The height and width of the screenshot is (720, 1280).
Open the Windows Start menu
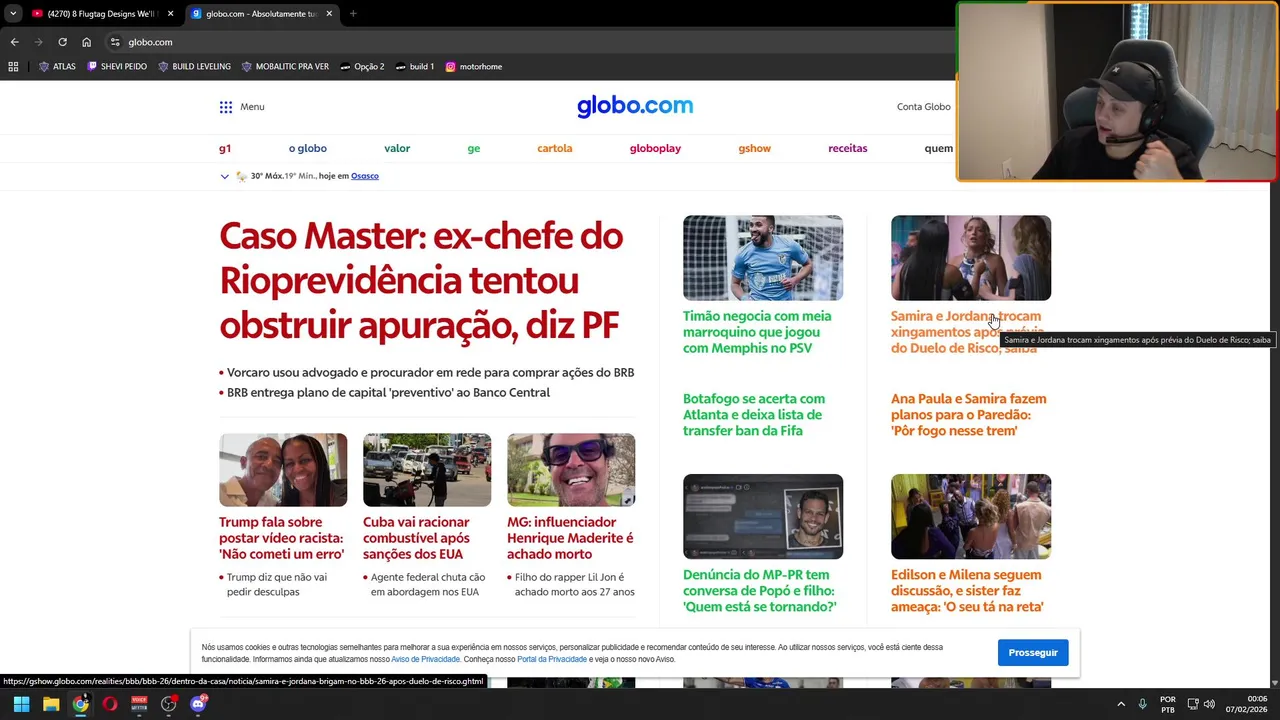click(x=21, y=704)
